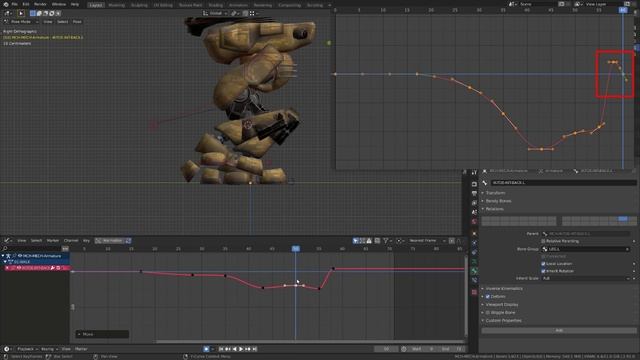Click the wrench modifier icon on red channel
This screenshot has width=640, height=360.
tap(53, 268)
